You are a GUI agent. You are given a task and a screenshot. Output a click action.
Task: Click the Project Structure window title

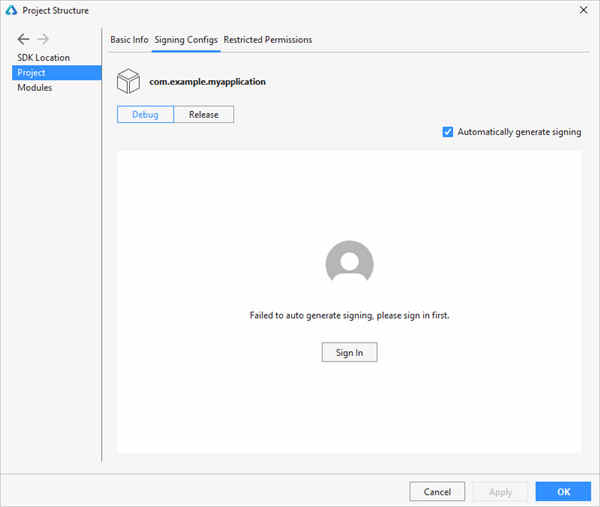point(55,10)
